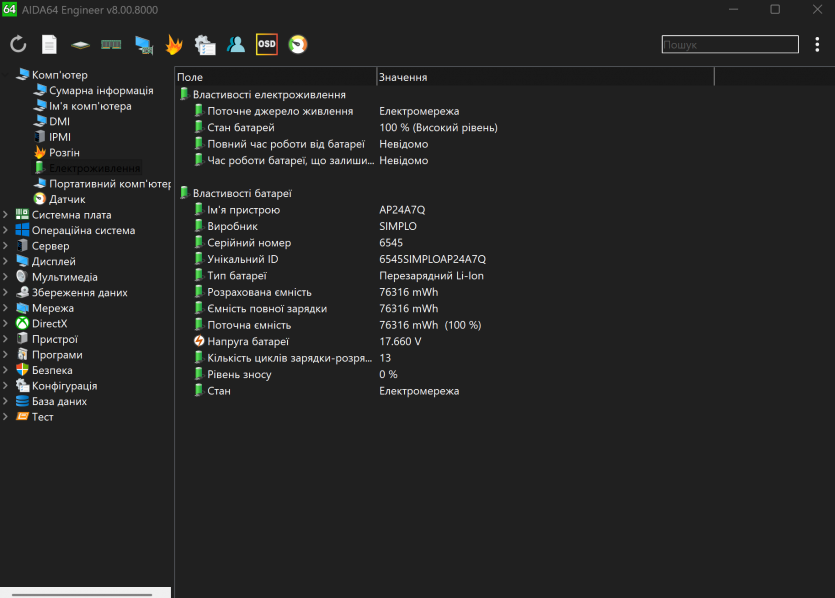Select the Напруга батареї row

click(x=248, y=342)
